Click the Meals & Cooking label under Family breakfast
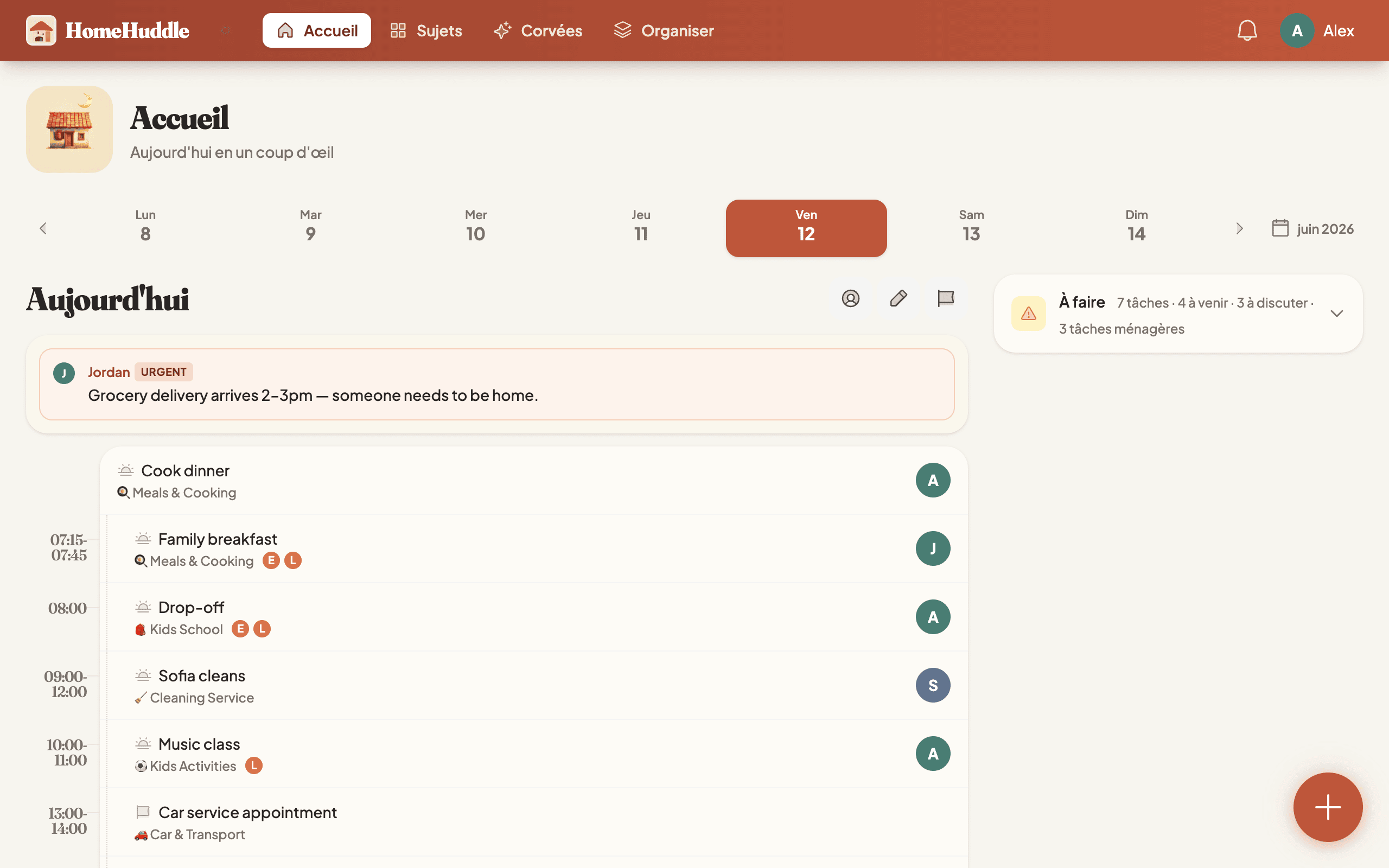1389x868 pixels. [x=201, y=561]
